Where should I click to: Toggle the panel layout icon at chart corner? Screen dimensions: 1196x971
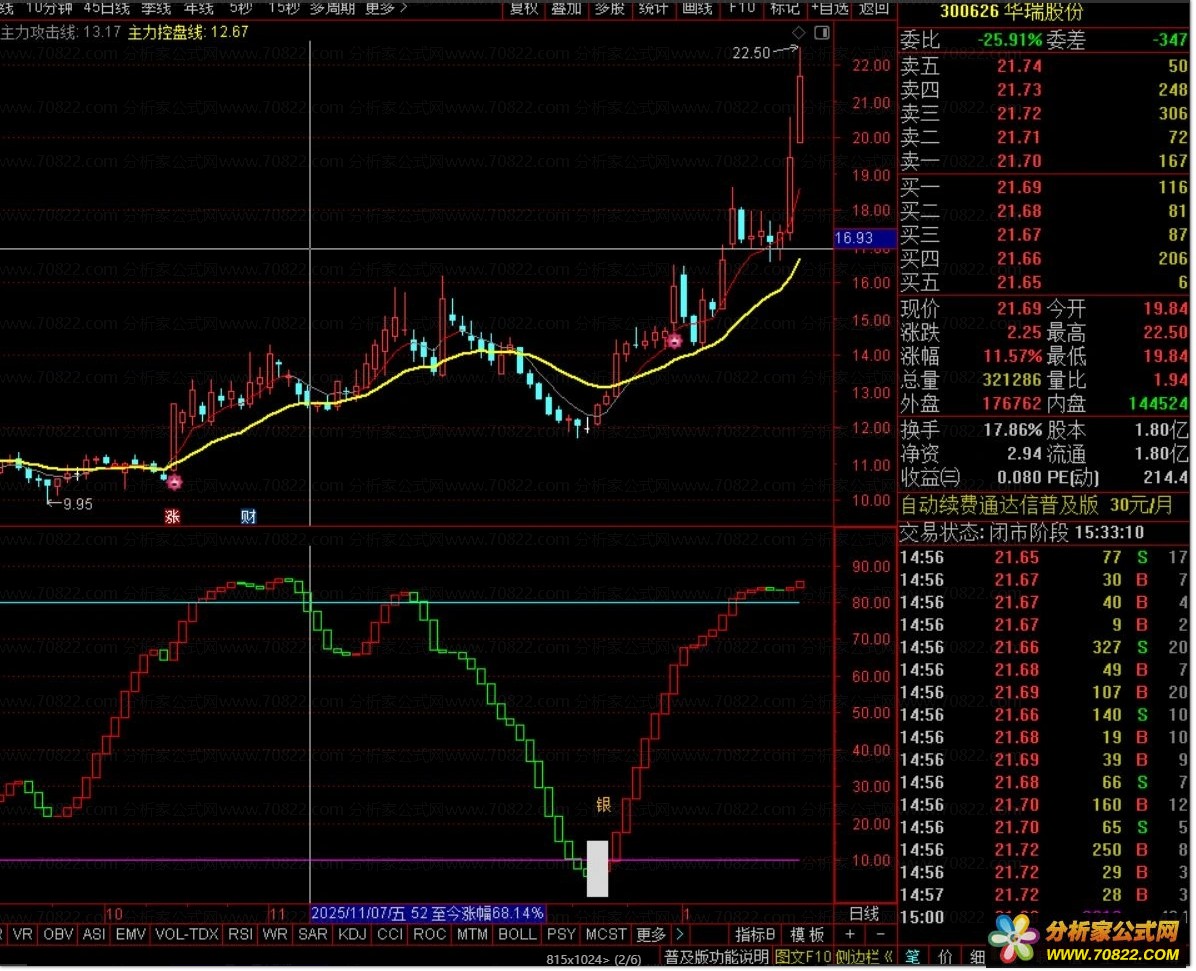pos(822,33)
